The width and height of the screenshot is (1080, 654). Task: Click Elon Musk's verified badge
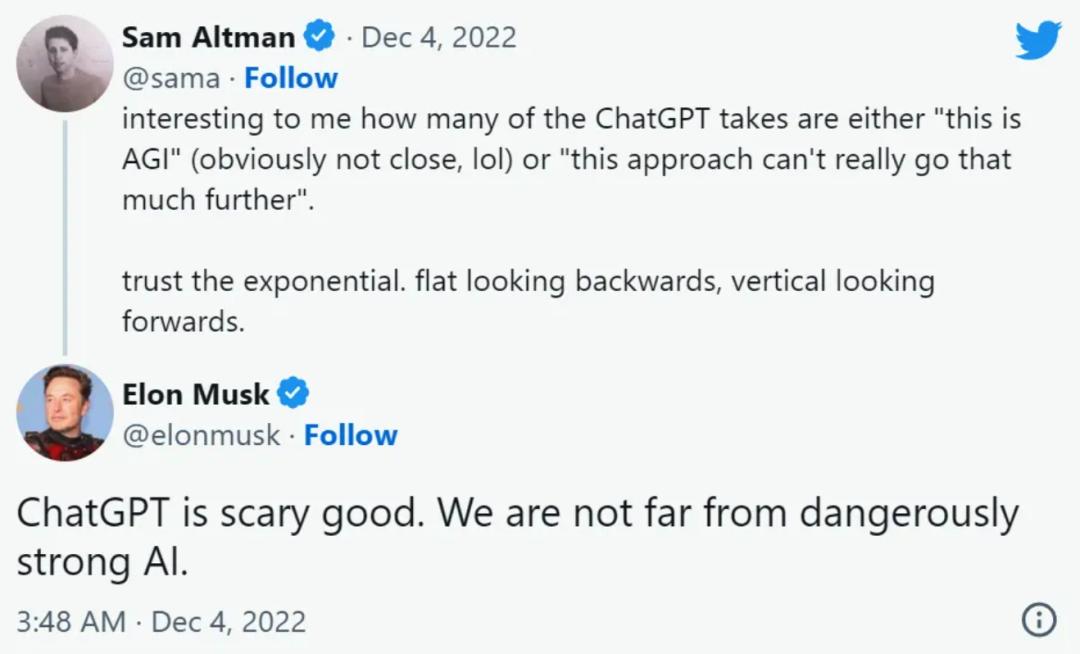coord(292,394)
